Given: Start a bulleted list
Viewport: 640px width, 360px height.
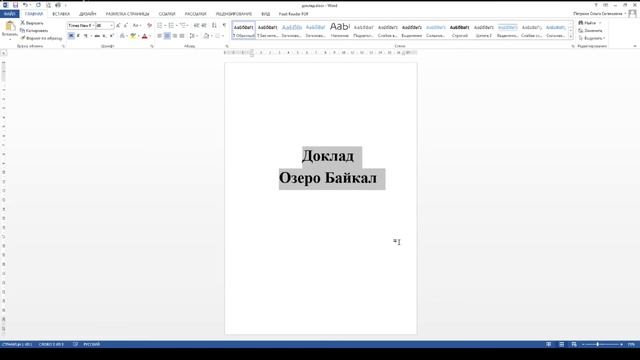Looking at the screenshot, I should pyautogui.click(x=161, y=25).
